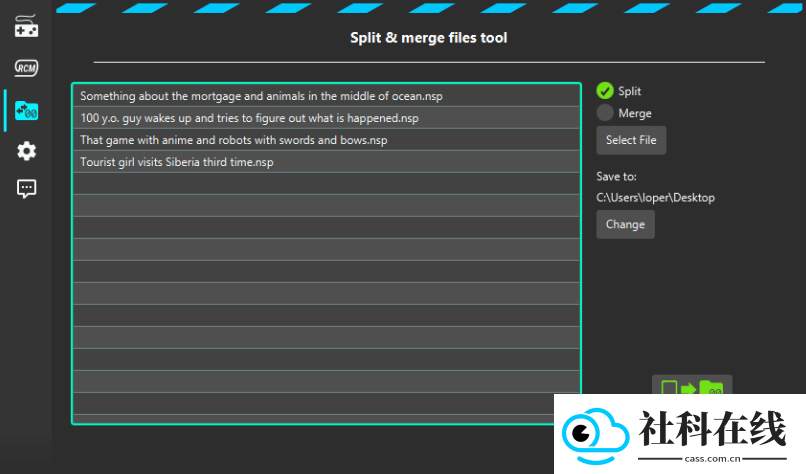Open the Split & merge folder tab
This screenshot has width=806, height=474.
pos(26,111)
